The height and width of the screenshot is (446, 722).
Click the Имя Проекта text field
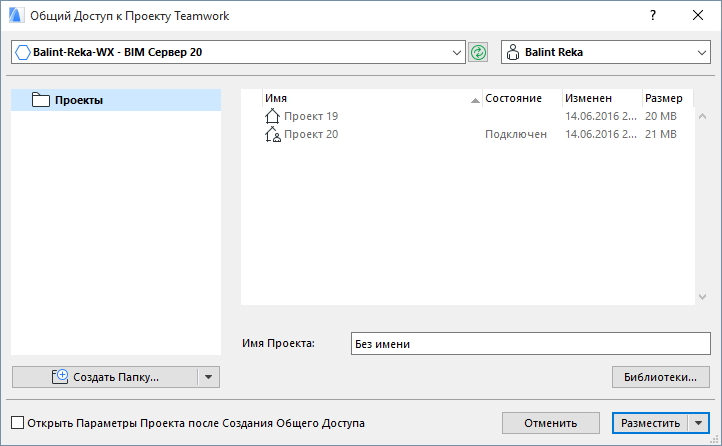[x=529, y=344]
